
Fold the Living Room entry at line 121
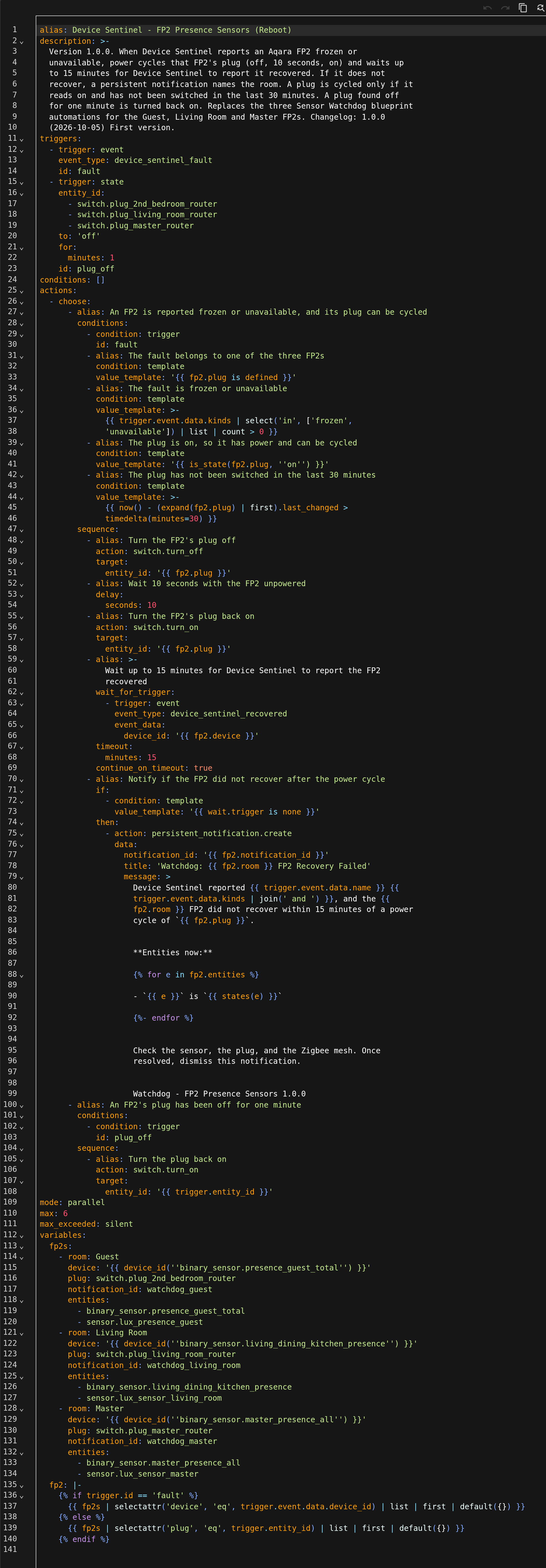[22, 1333]
